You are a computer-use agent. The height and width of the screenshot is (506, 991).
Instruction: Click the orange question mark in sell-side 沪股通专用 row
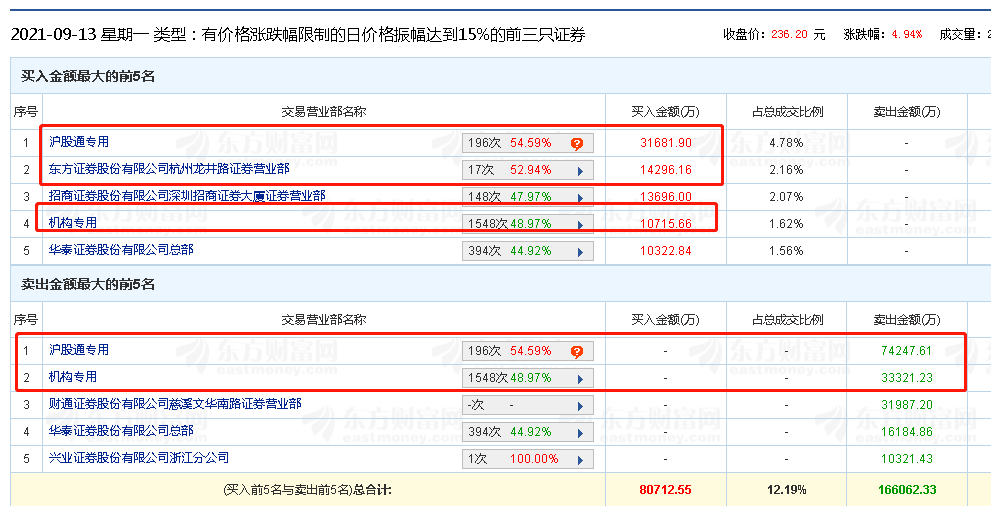pos(577,351)
